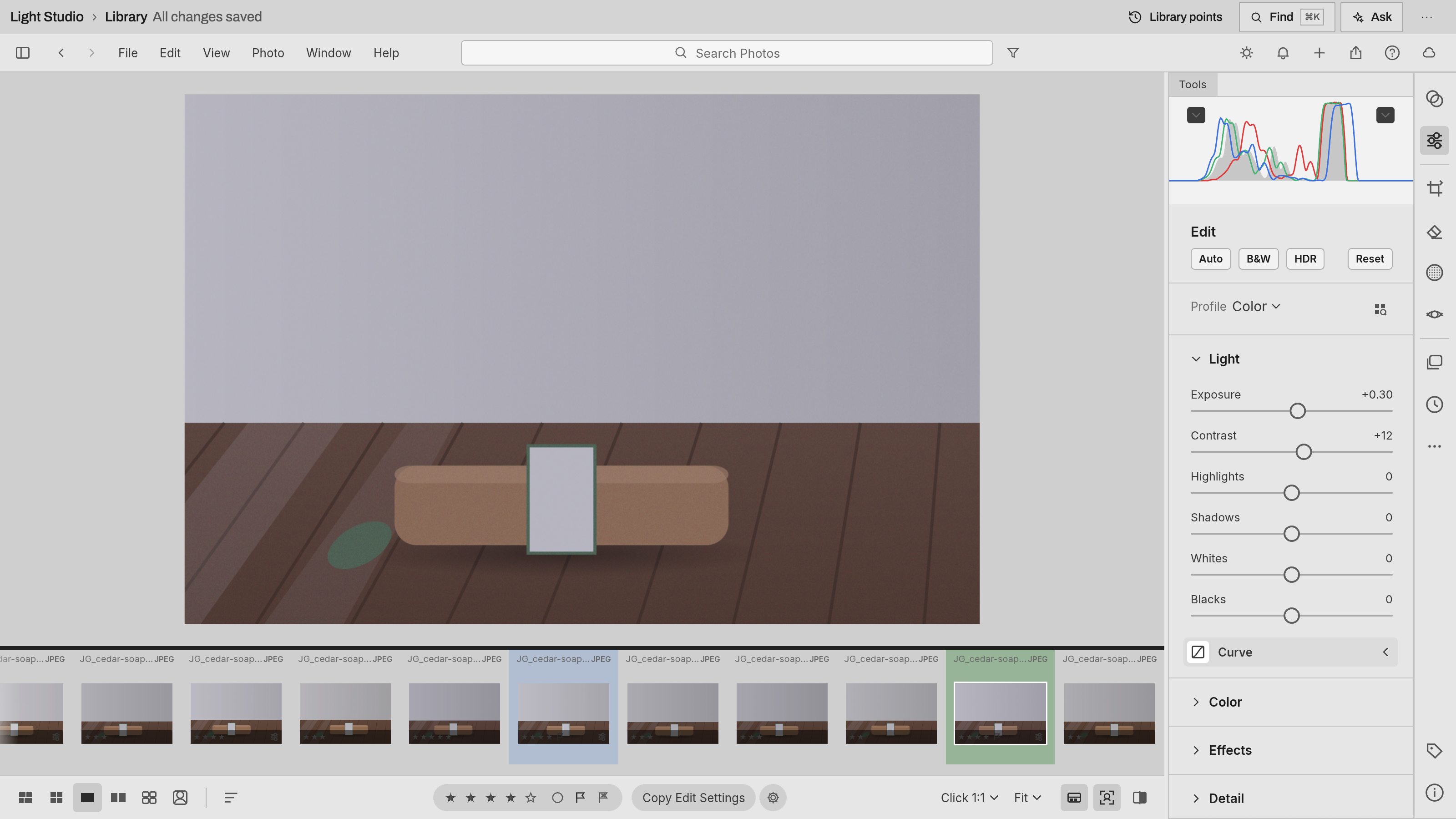1456x819 pixels.
Task: Click the Reset button
Action: [x=1370, y=259]
